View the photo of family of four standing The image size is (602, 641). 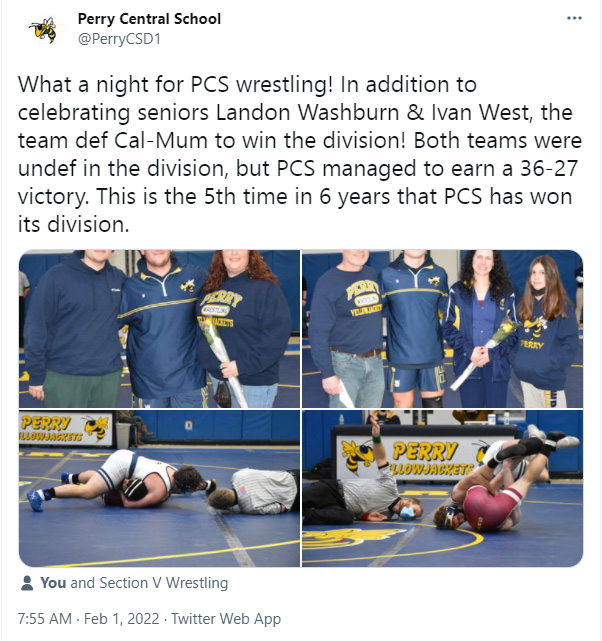point(442,329)
